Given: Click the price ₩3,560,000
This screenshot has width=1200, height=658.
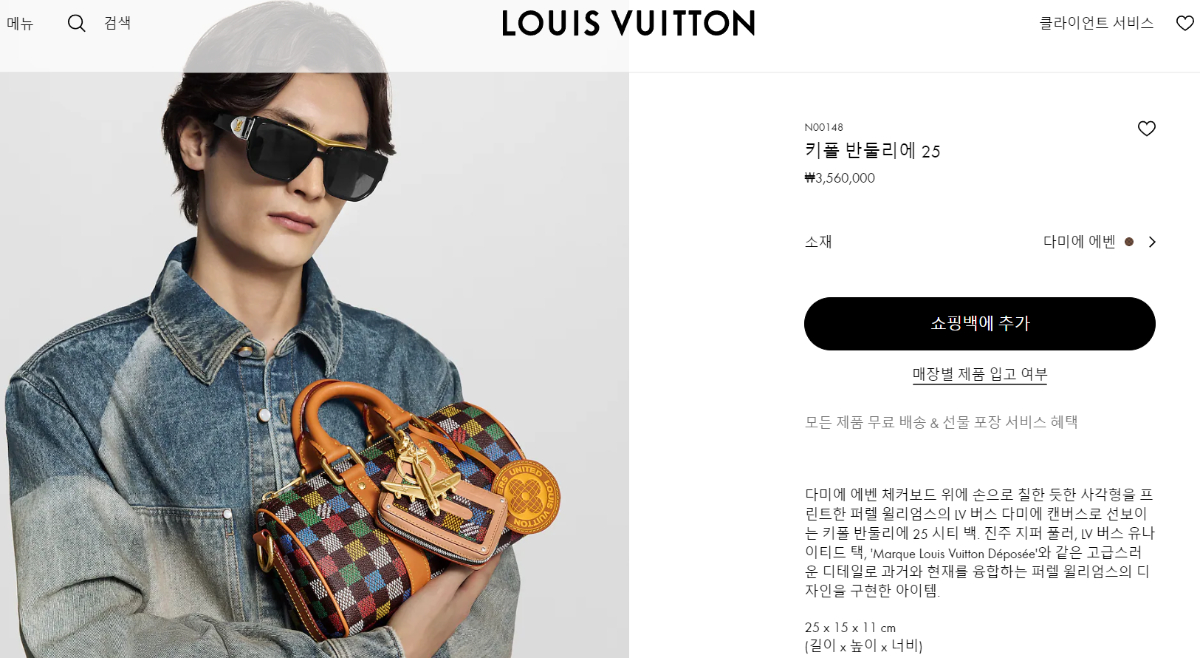Looking at the screenshot, I should (840, 178).
